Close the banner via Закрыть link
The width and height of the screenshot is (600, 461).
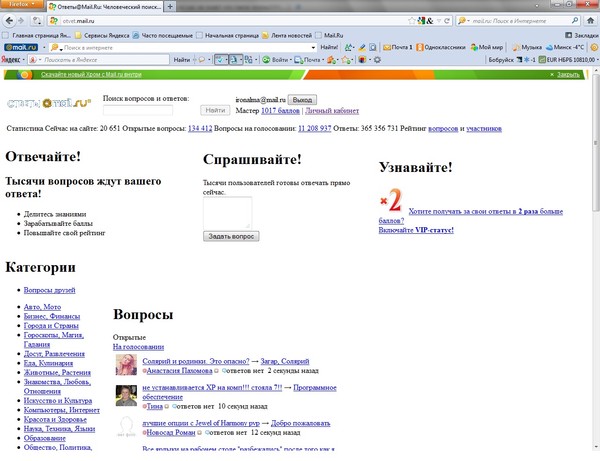tap(568, 74)
